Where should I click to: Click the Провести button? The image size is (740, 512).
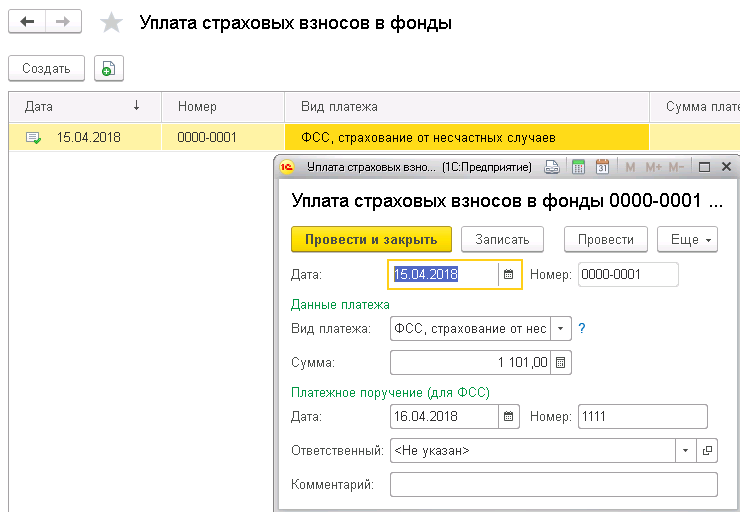click(x=606, y=239)
